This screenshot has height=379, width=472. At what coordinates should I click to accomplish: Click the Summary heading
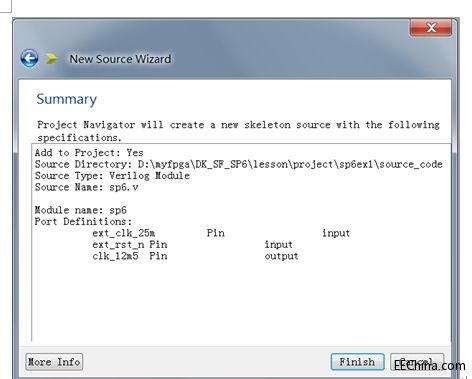click(x=67, y=99)
